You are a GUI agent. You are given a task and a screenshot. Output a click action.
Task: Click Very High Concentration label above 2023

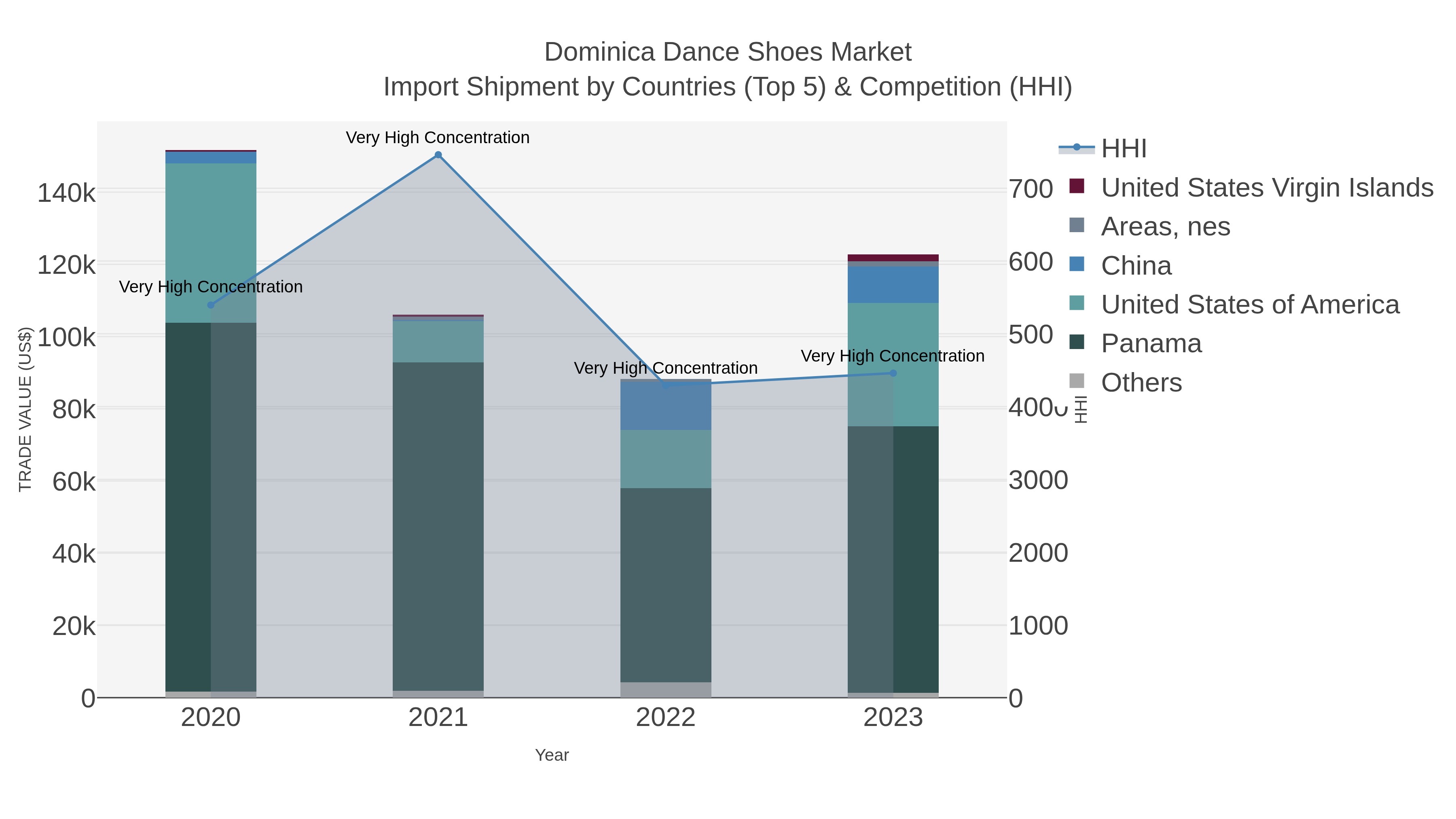(x=893, y=356)
